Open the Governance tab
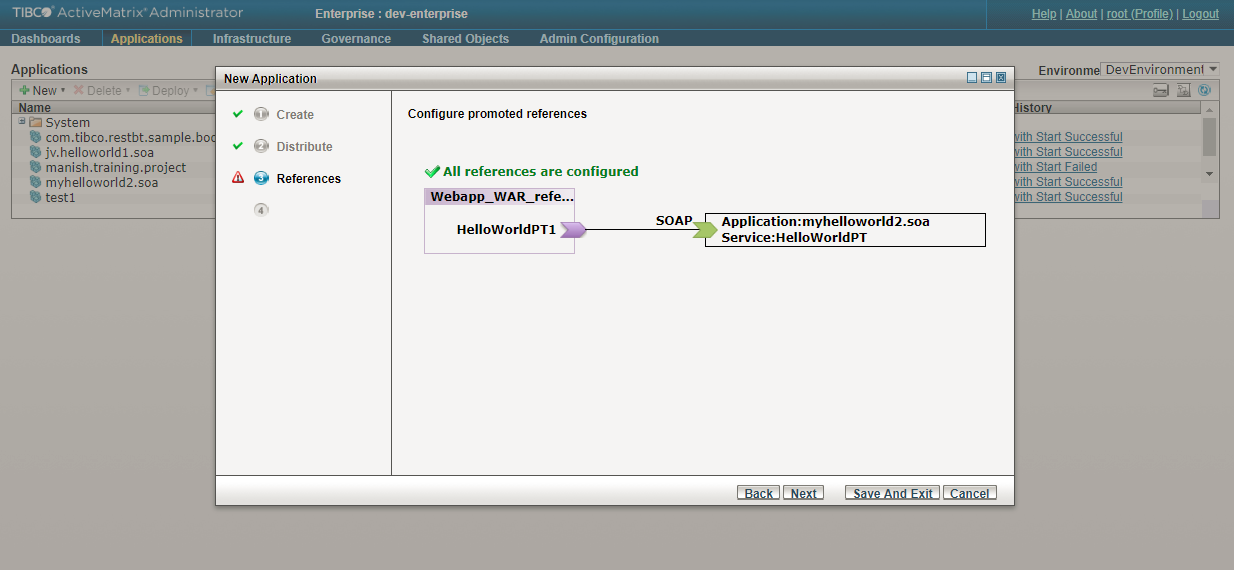This screenshot has width=1234, height=570. point(356,39)
